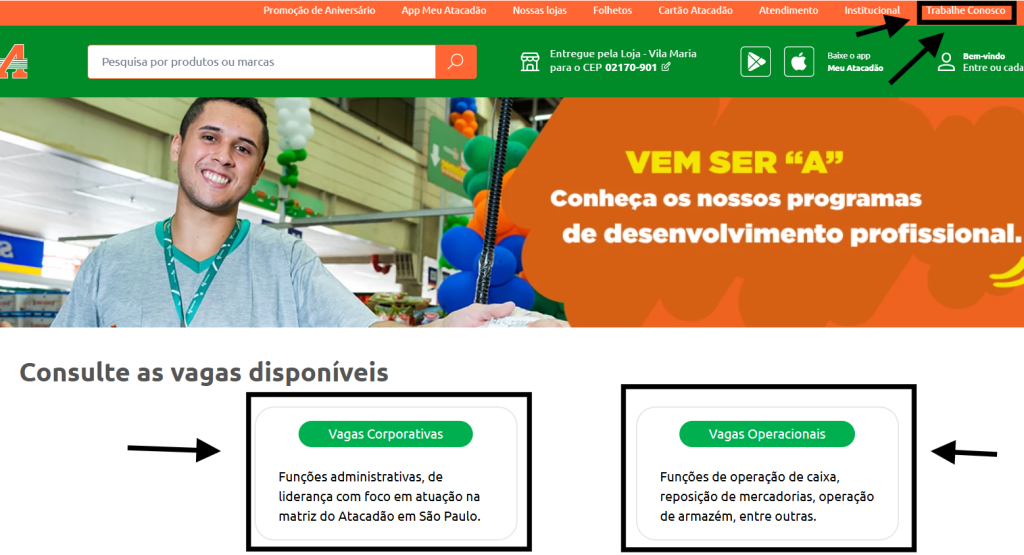
Task: Open the Trabalhe Conosco menu item
Action: point(965,10)
